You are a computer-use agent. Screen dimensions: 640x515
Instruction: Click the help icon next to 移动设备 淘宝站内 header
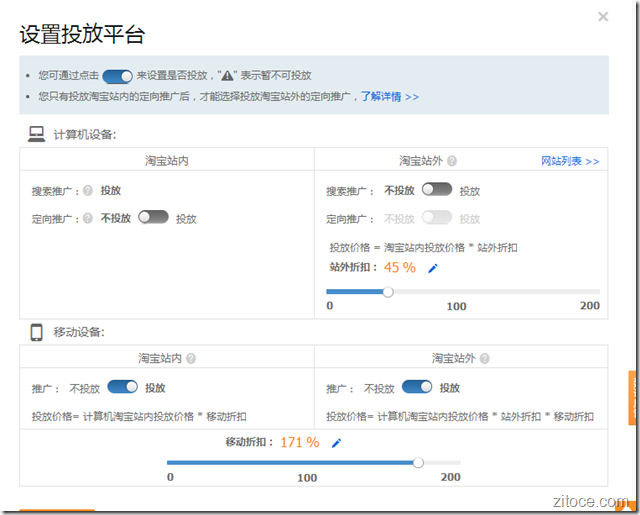(190, 358)
